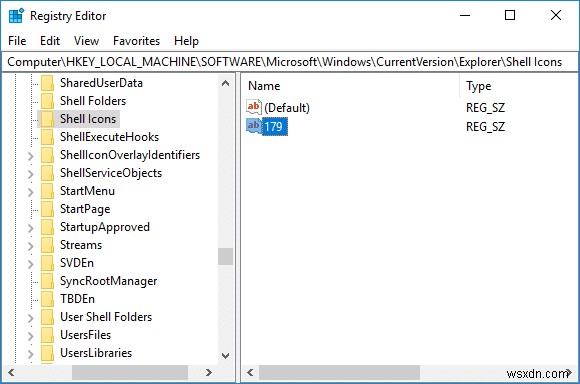This screenshot has width=580, height=384.
Task: Click the StartPage folder icon
Action: point(47,209)
